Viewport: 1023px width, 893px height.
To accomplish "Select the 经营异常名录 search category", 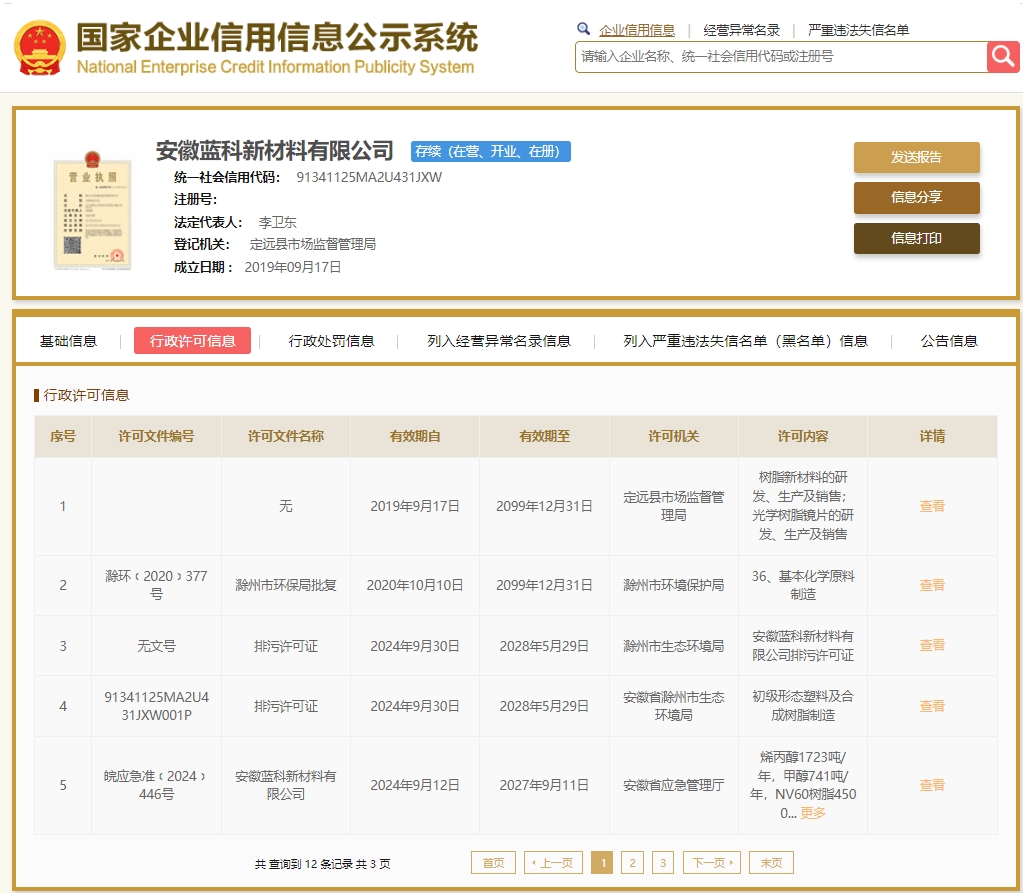I will point(742,30).
